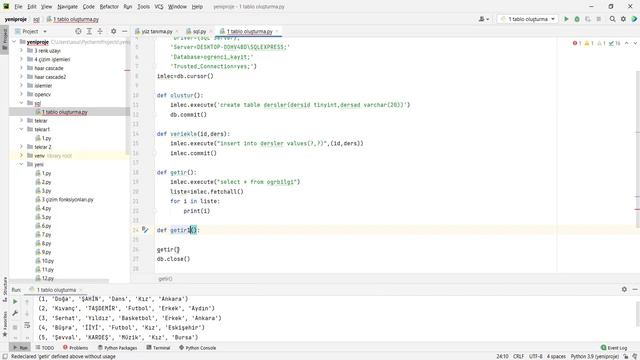The image size is (640, 360).
Task: Click the override gutter icon beside 'def getir1'
Action: click(x=145, y=230)
